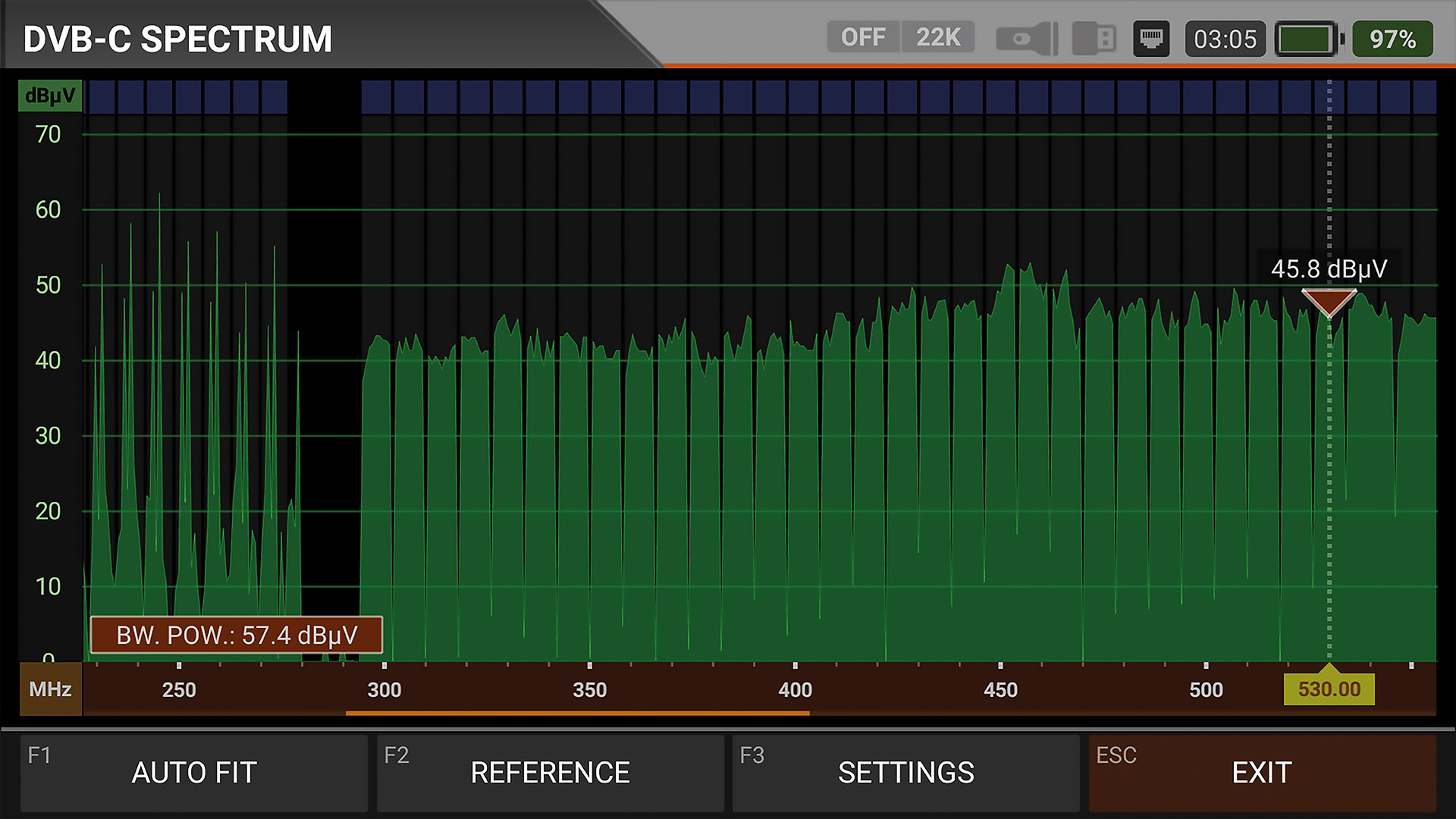Click the MHz unit label on axis
This screenshot has width=1456, height=819.
coord(50,689)
